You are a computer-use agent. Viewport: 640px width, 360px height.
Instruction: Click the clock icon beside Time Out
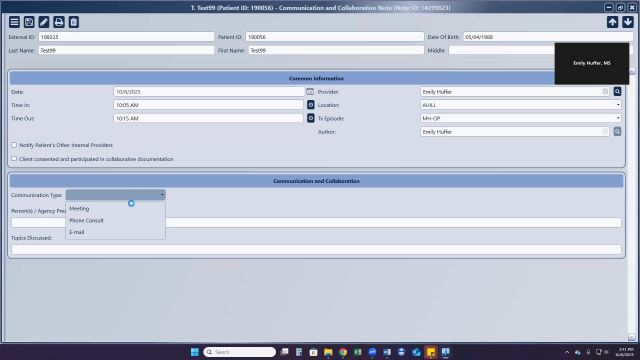click(x=311, y=118)
